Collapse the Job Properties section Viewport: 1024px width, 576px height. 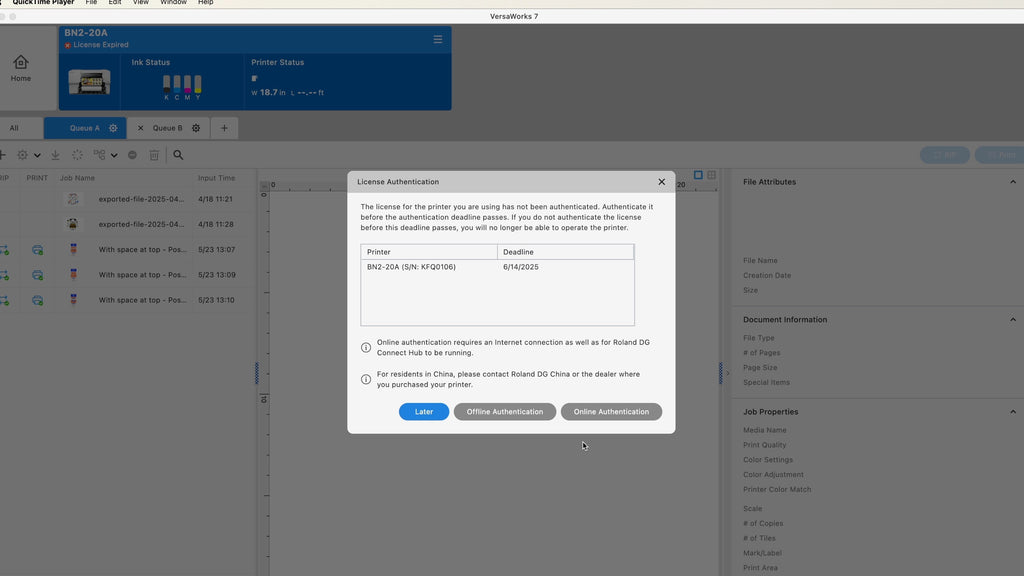pyautogui.click(x=1013, y=412)
